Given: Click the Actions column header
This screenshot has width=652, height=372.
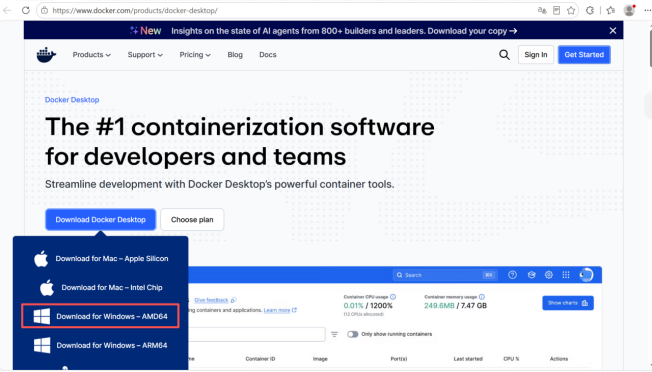Looking at the screenshot, I should pos(559,359).
